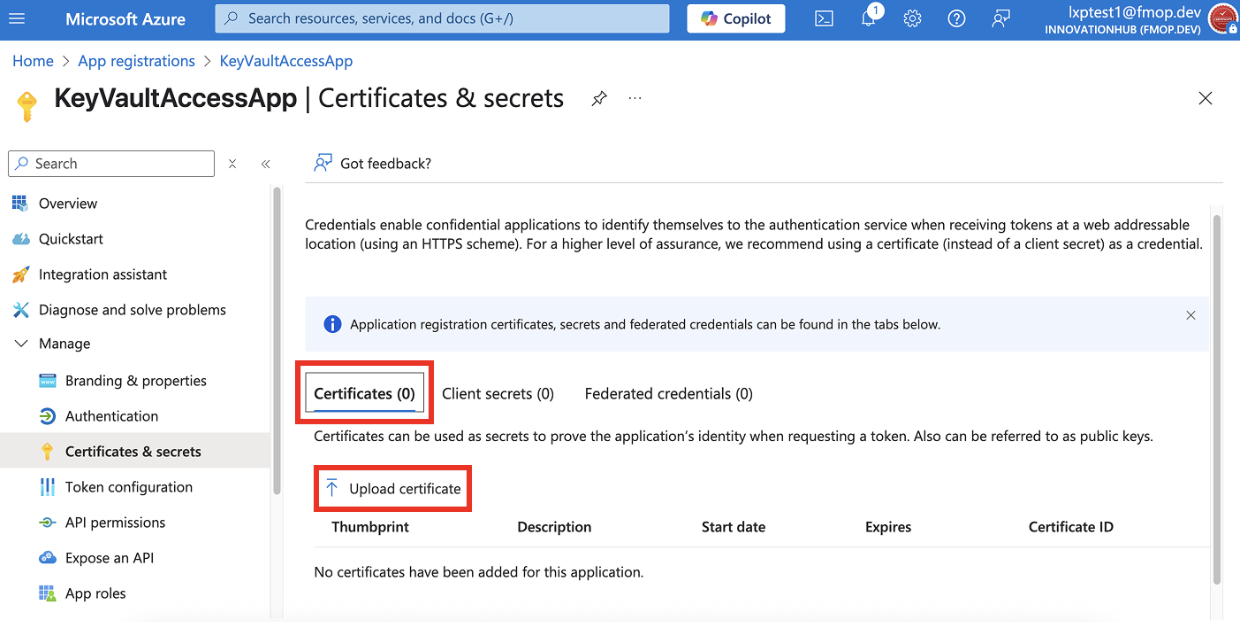Close the Certificates & secrets blade

point(1205,98)
